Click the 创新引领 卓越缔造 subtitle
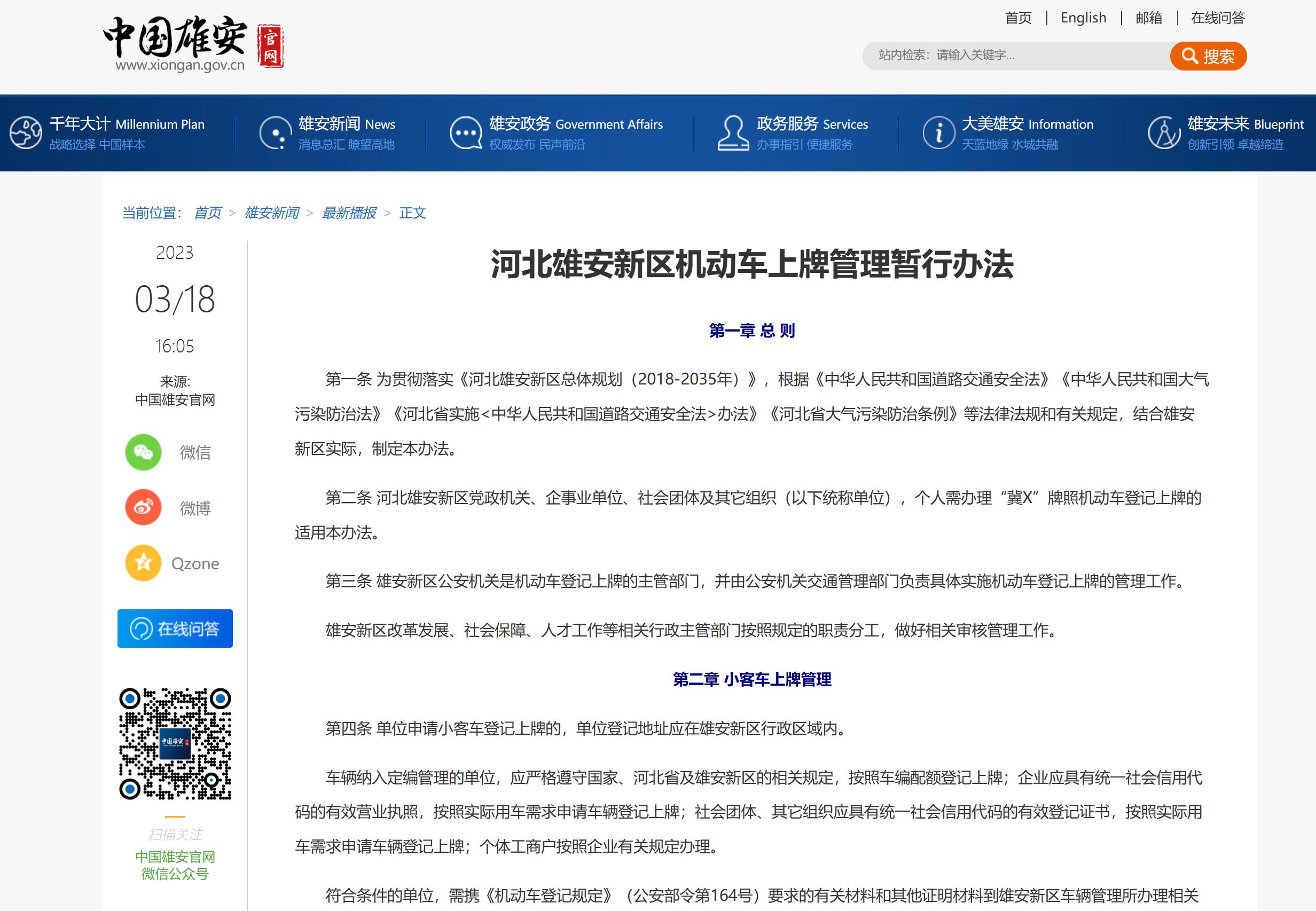Screen dimensions: 1316x911 point(1235,144)
